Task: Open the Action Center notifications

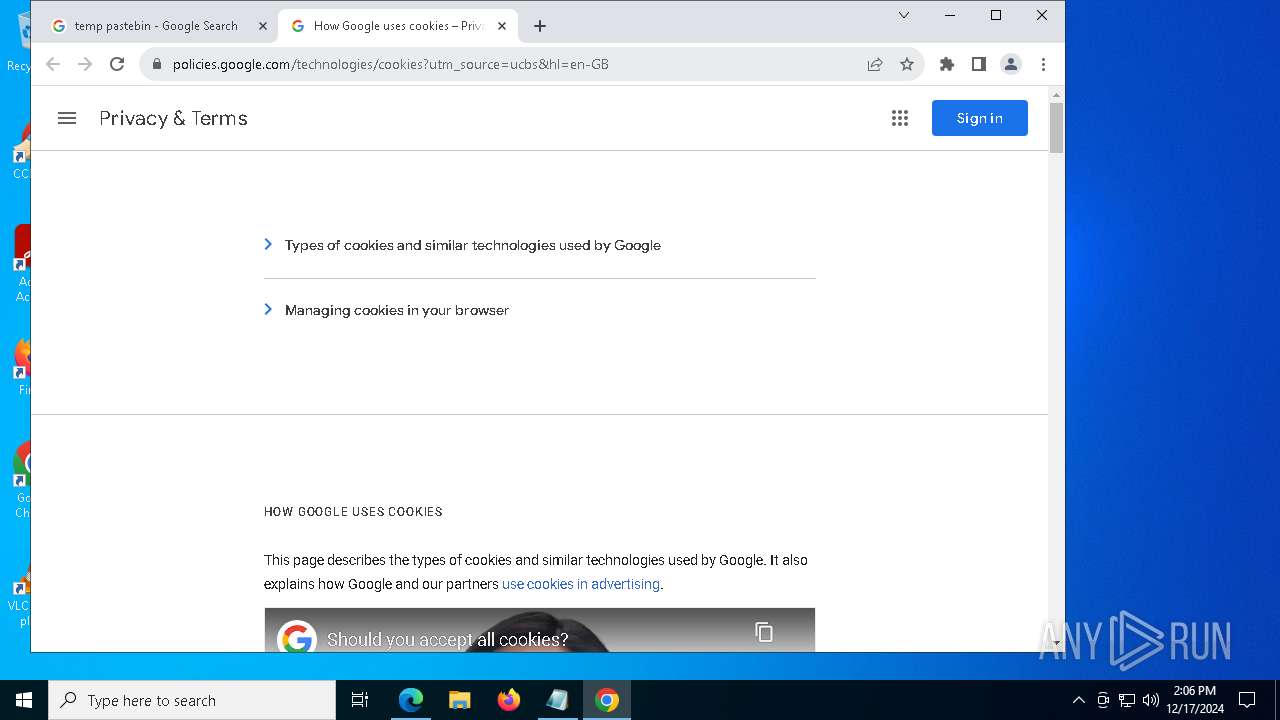Action: (1247, 700)
